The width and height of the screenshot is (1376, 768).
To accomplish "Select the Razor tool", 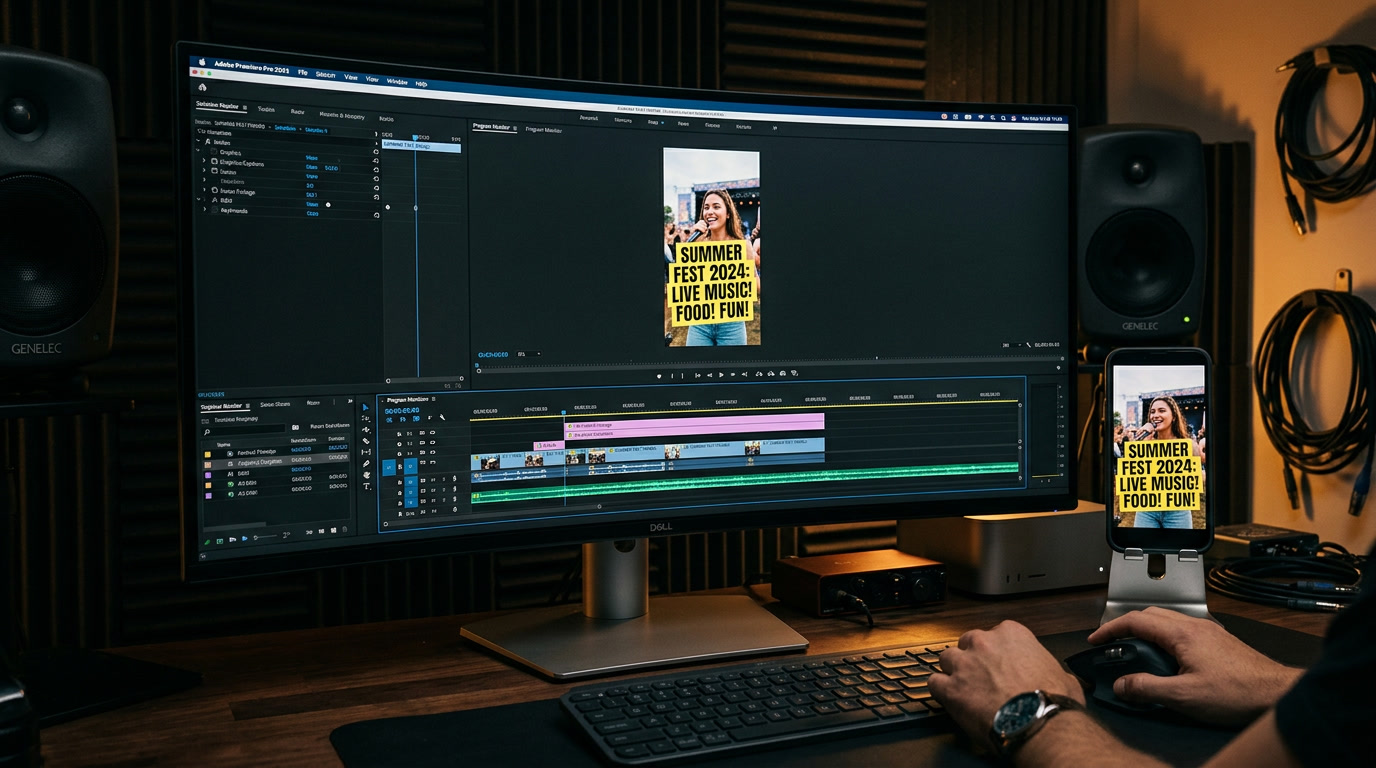I will tap(366, 441).
